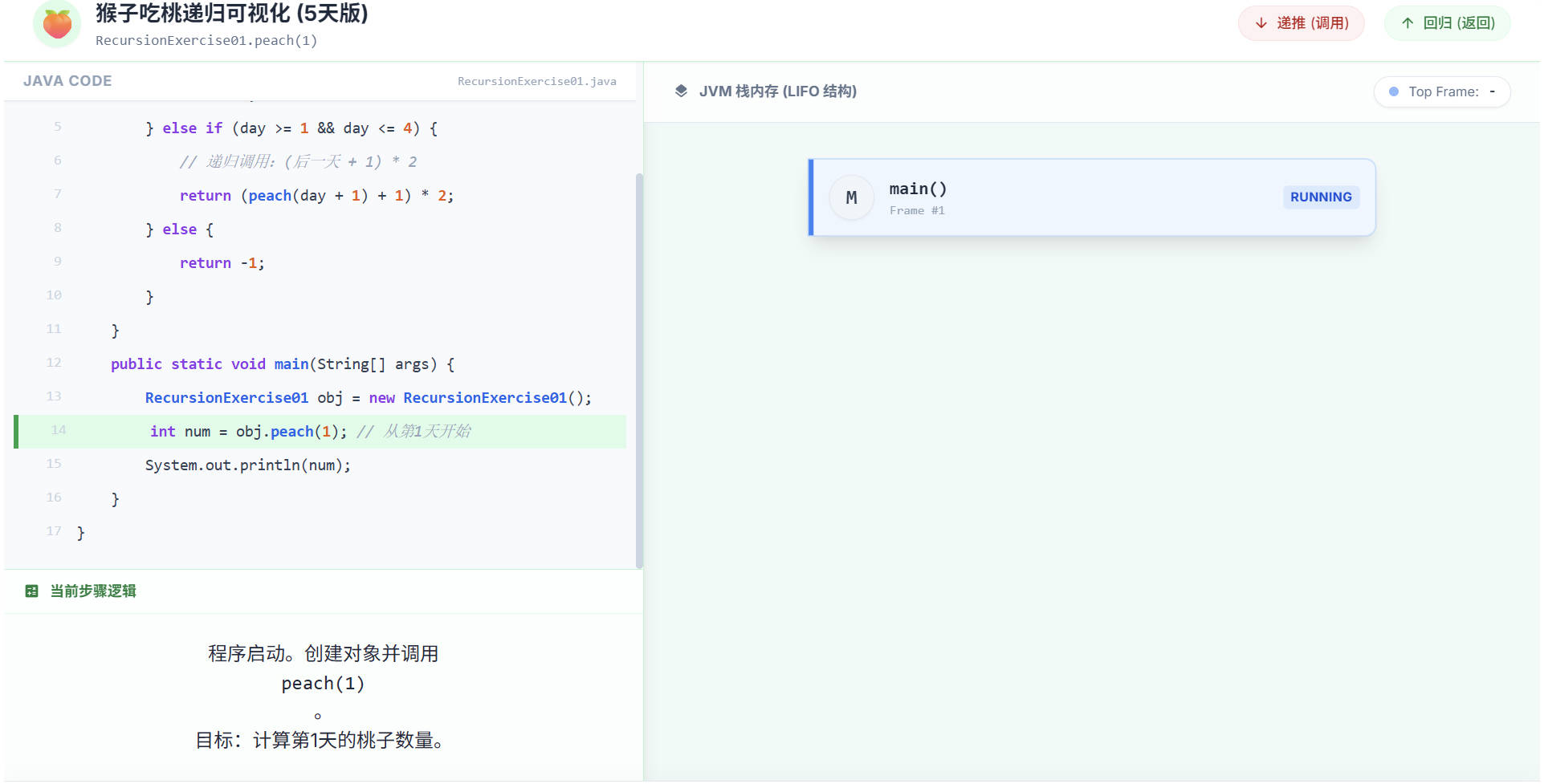Click the up arrow icon in 回归 button
The width and height of the screenshot is (1544, 784).
[x=1408, y=23]
